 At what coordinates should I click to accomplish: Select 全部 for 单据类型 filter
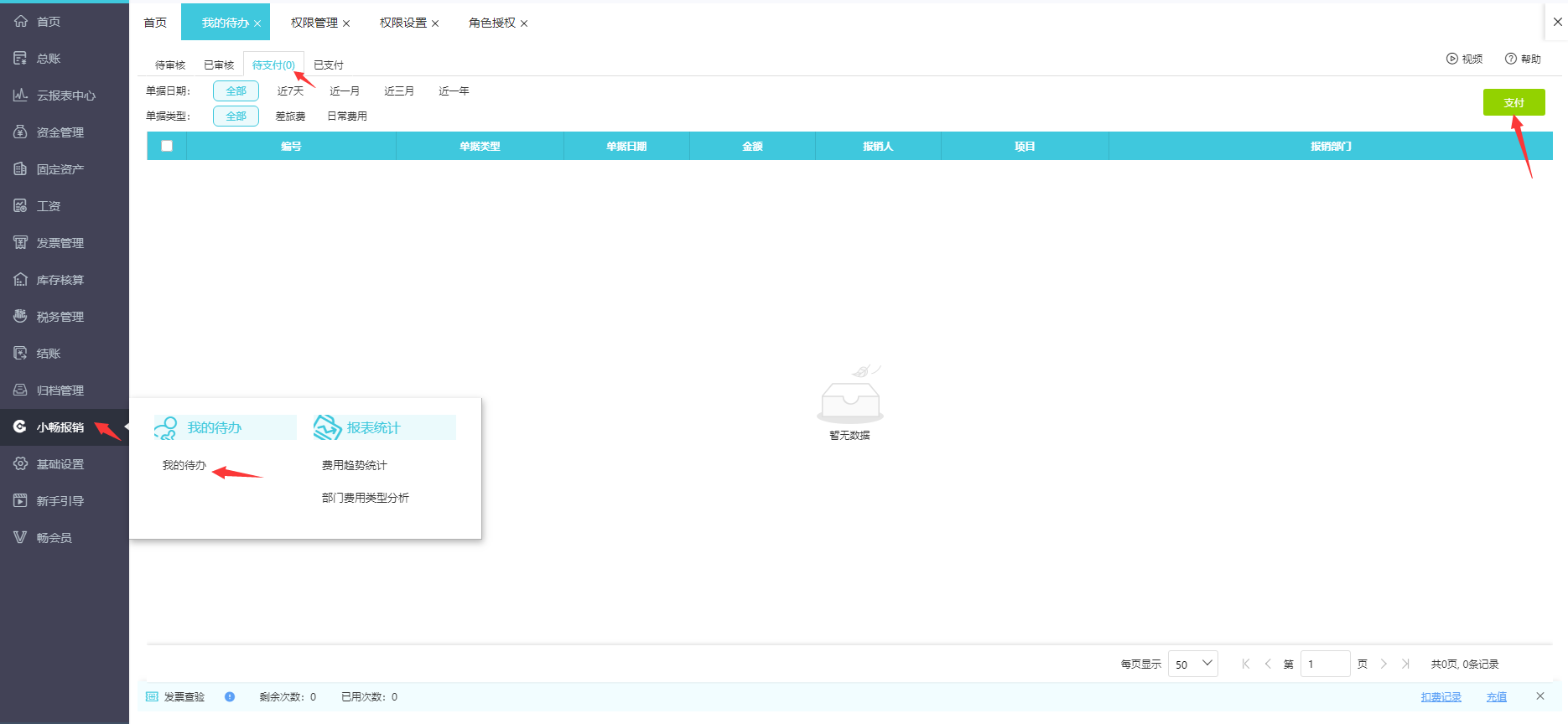pos(236,116)
